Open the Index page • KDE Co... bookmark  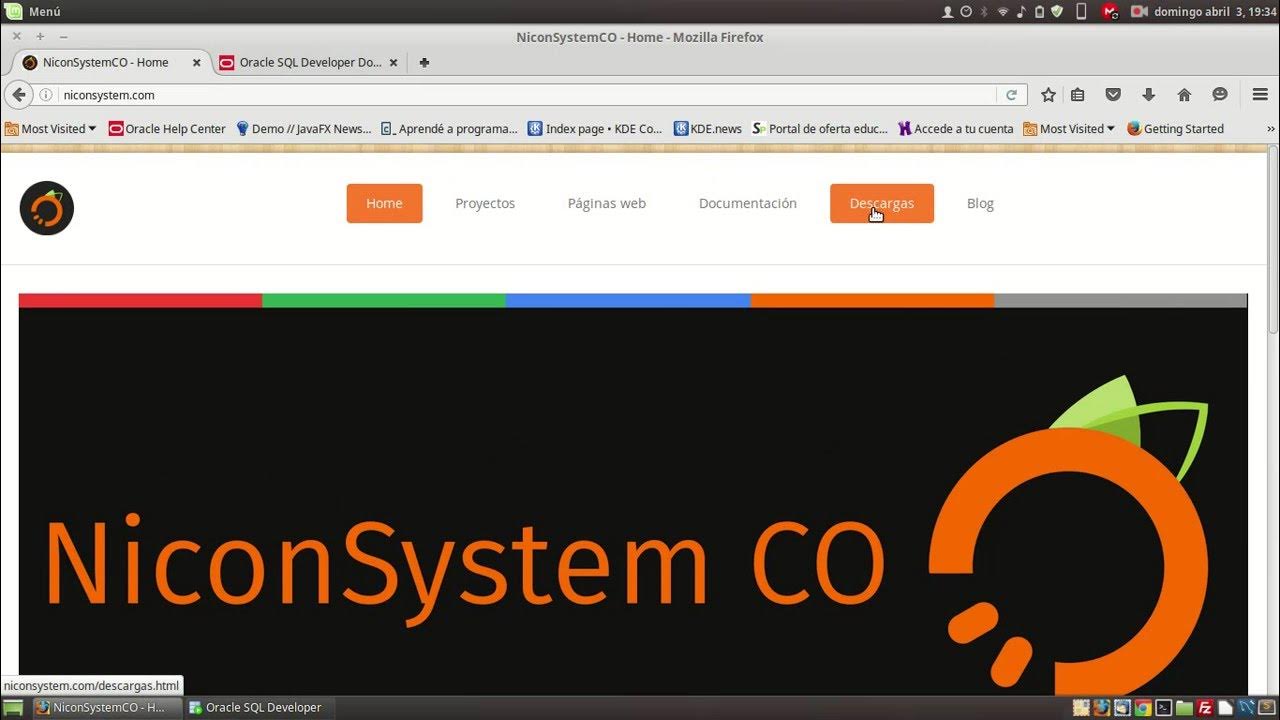[x=595, y=129]
